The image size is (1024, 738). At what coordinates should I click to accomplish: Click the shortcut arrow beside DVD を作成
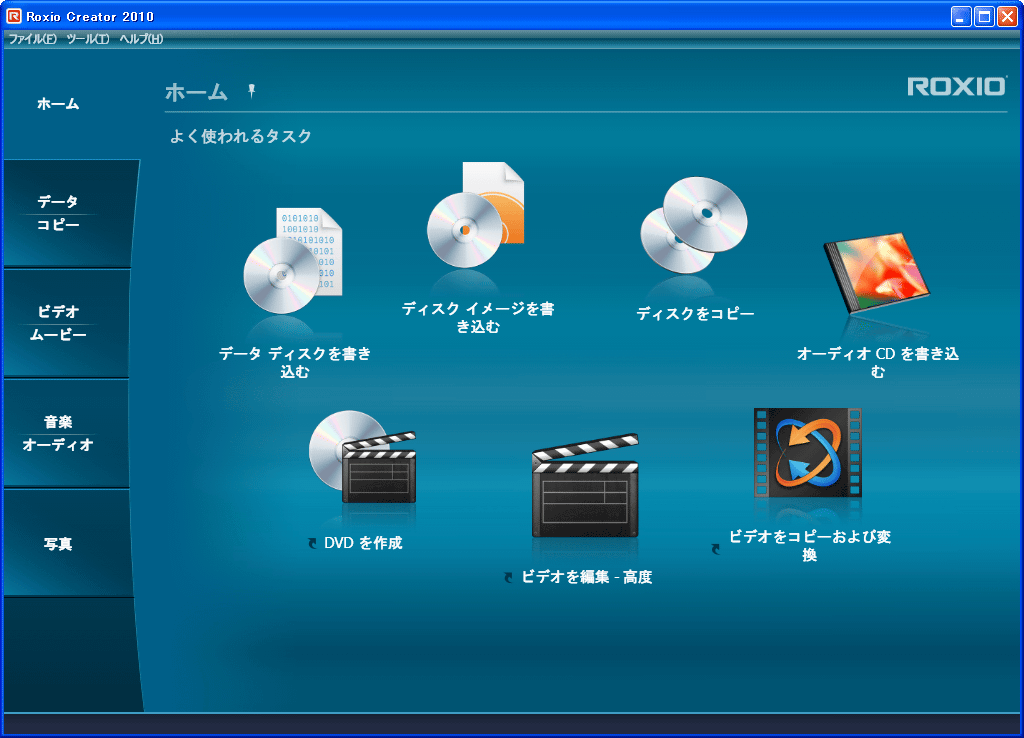pyautogui.click(x=313, y=543)
